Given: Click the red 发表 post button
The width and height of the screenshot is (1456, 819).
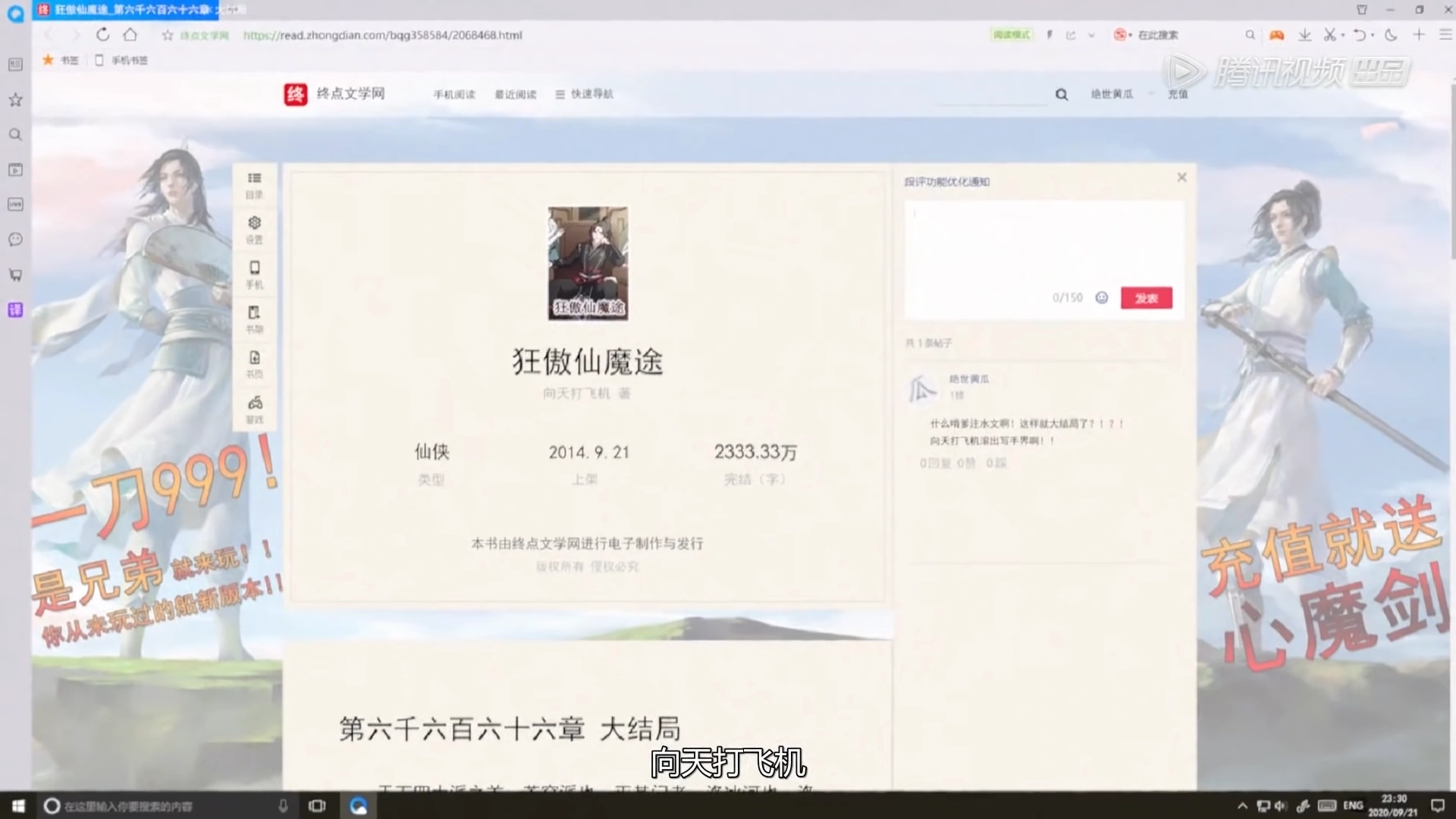Looking at the screenshot, I should (x=1146, y=298).
